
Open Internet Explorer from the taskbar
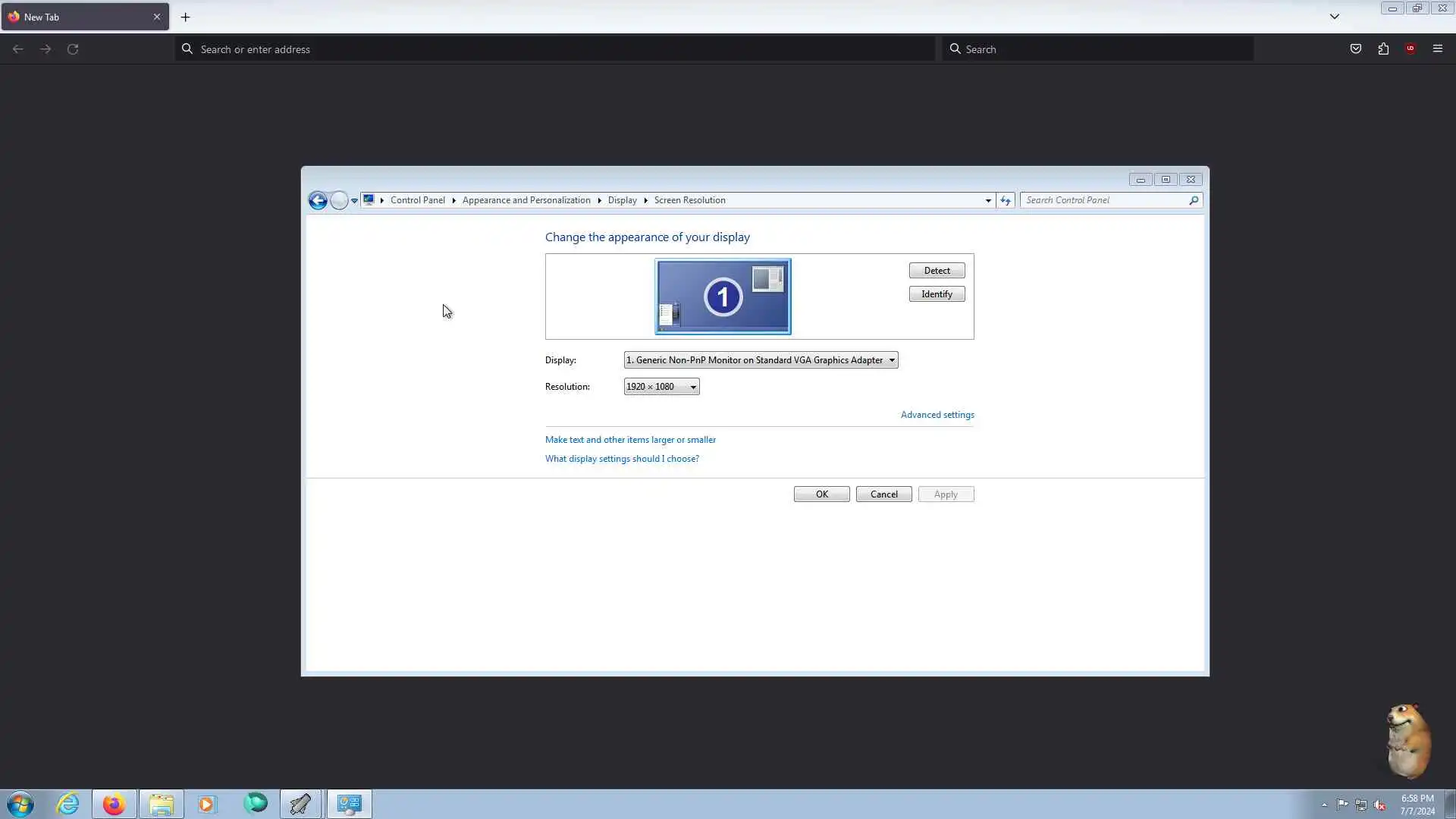pyautogui.click(x=68, y=804)
